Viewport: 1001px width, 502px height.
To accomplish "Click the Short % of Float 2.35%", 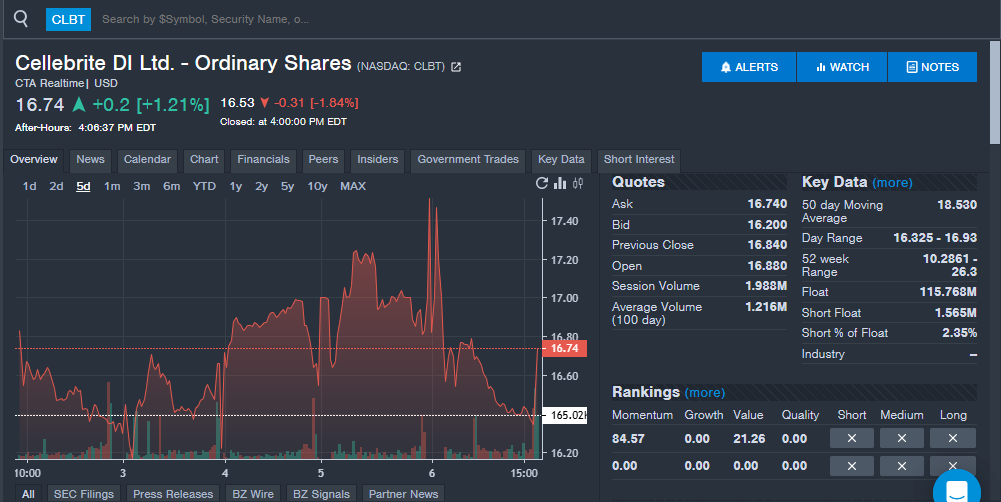I will [x=960, y=333].
